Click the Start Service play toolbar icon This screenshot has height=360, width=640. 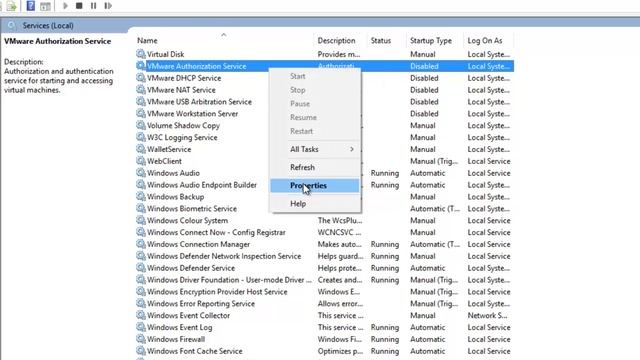pos(65,6)
